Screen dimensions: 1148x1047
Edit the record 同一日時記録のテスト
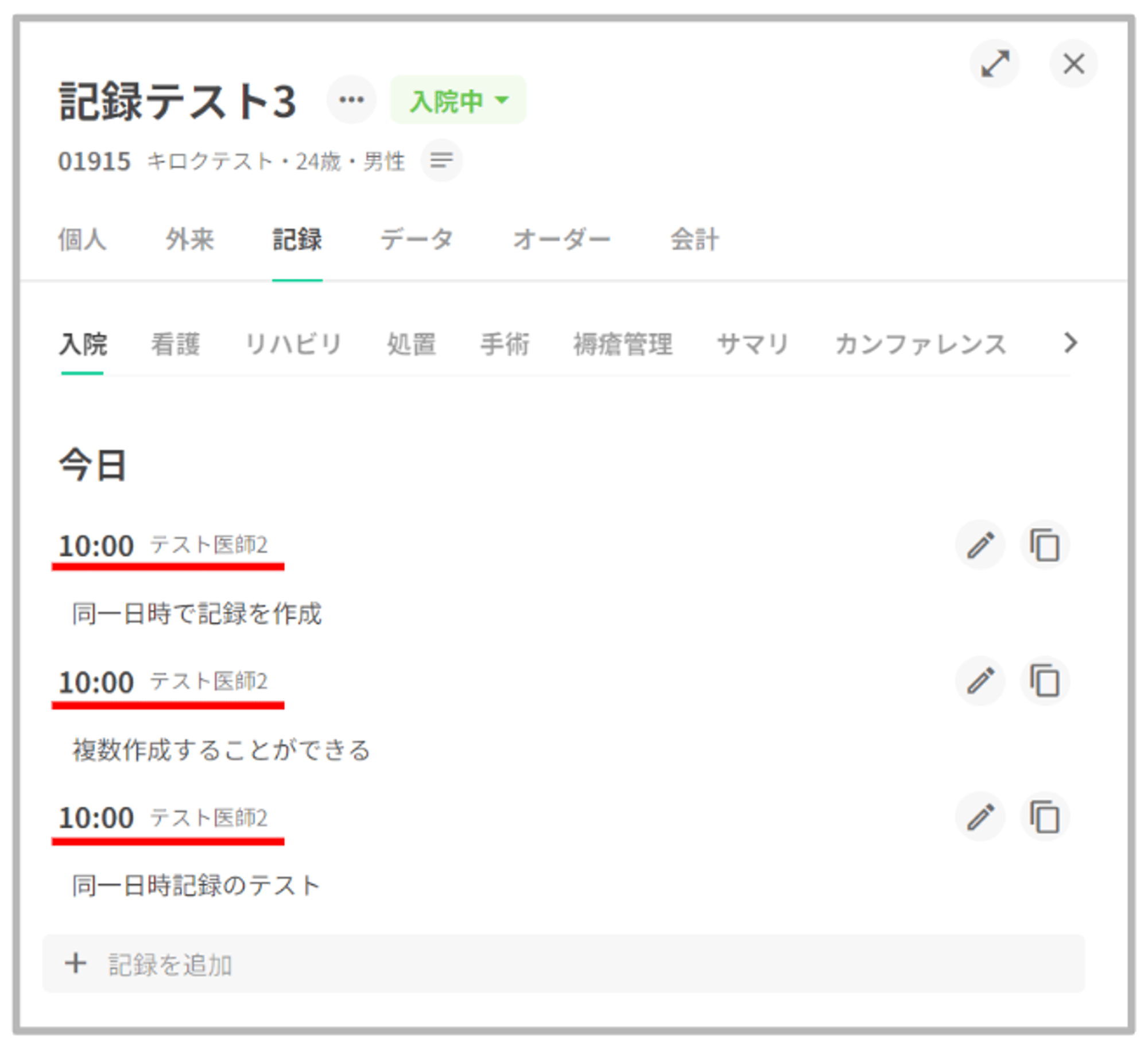coord(980,817)
